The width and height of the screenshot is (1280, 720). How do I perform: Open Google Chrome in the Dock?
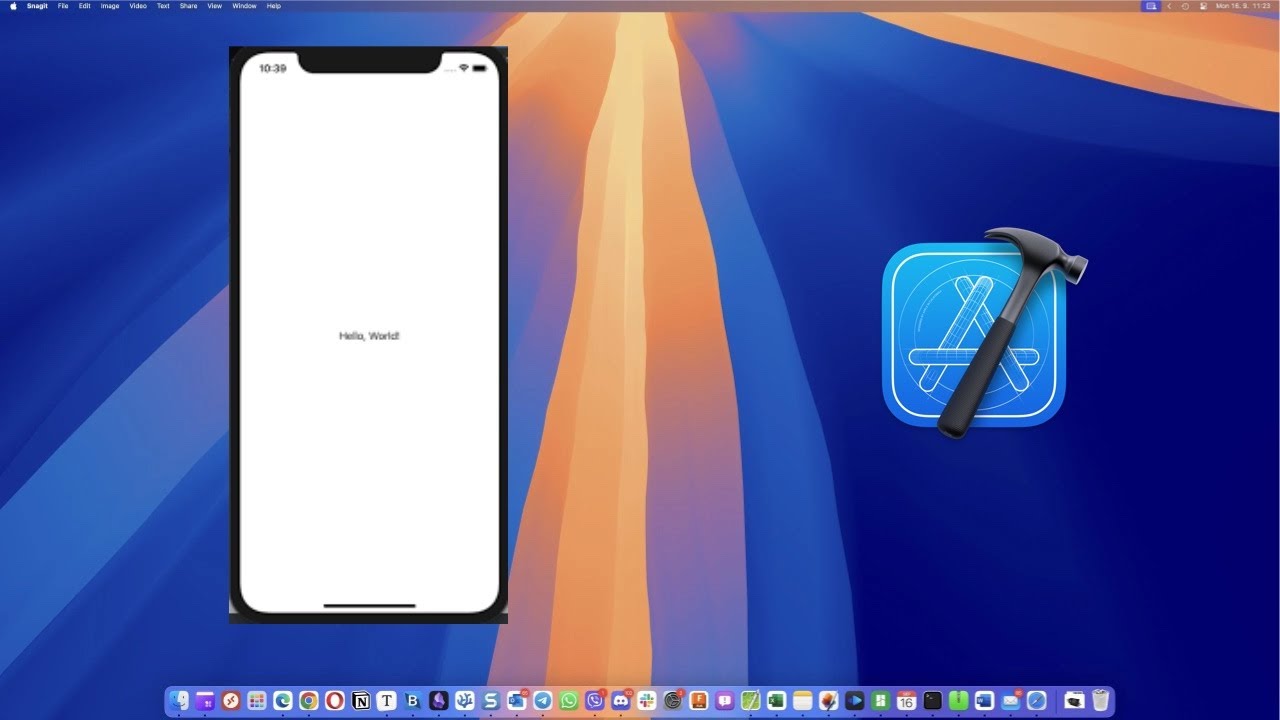pyautogui.click(x=309, y=701)
